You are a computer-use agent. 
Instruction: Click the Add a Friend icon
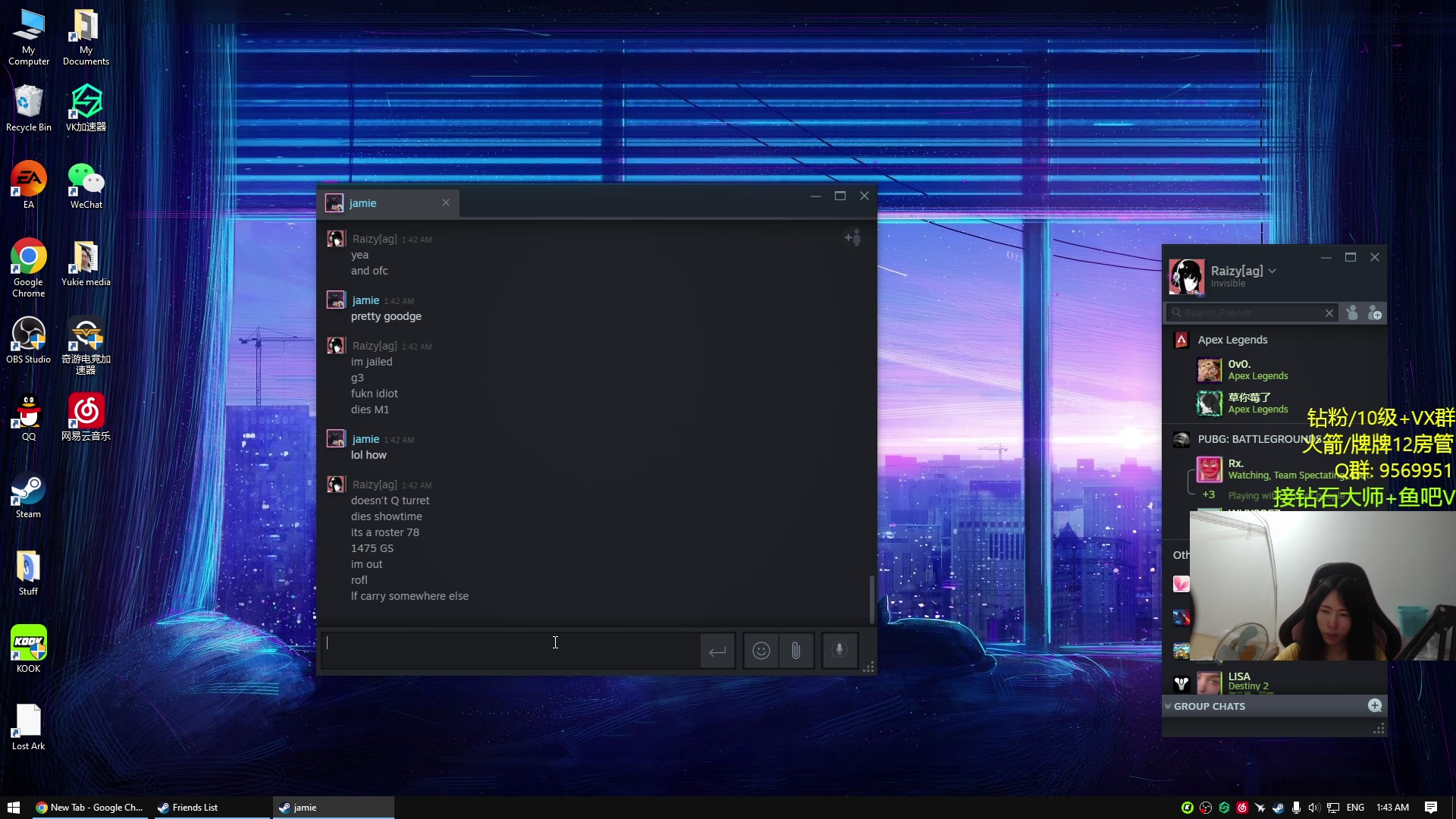[1375, 313]
